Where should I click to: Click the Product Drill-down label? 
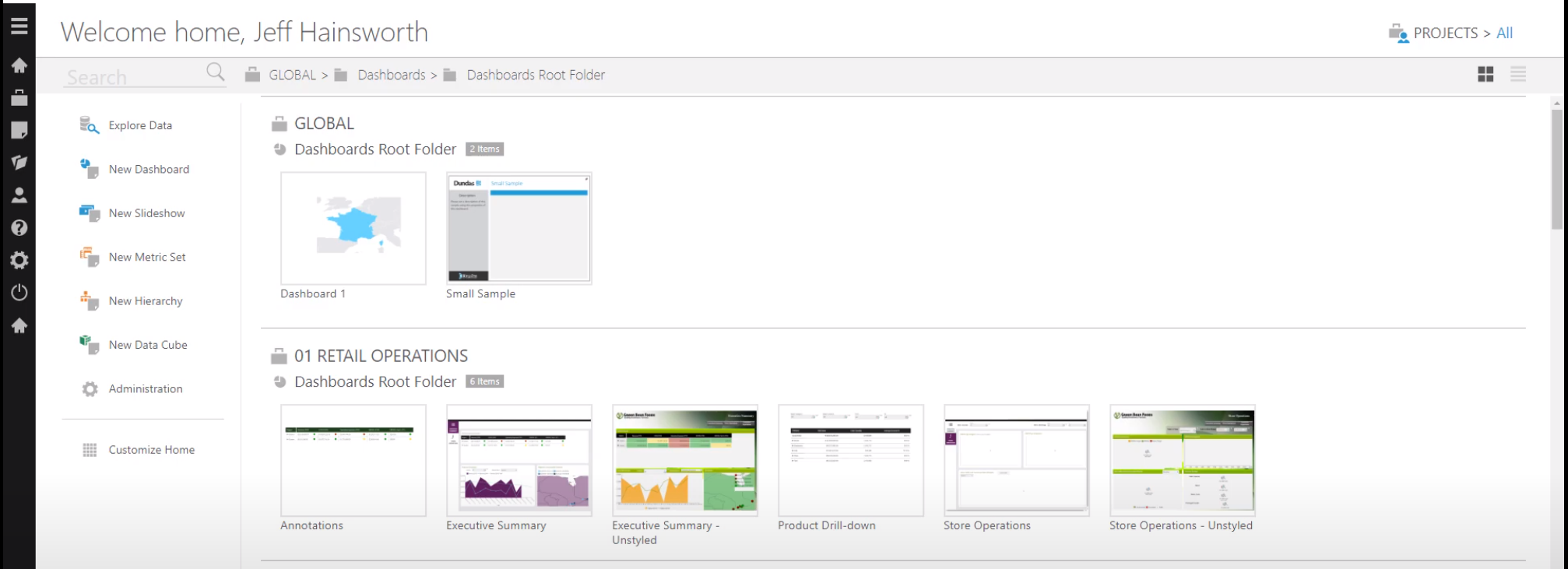(827, 525)
